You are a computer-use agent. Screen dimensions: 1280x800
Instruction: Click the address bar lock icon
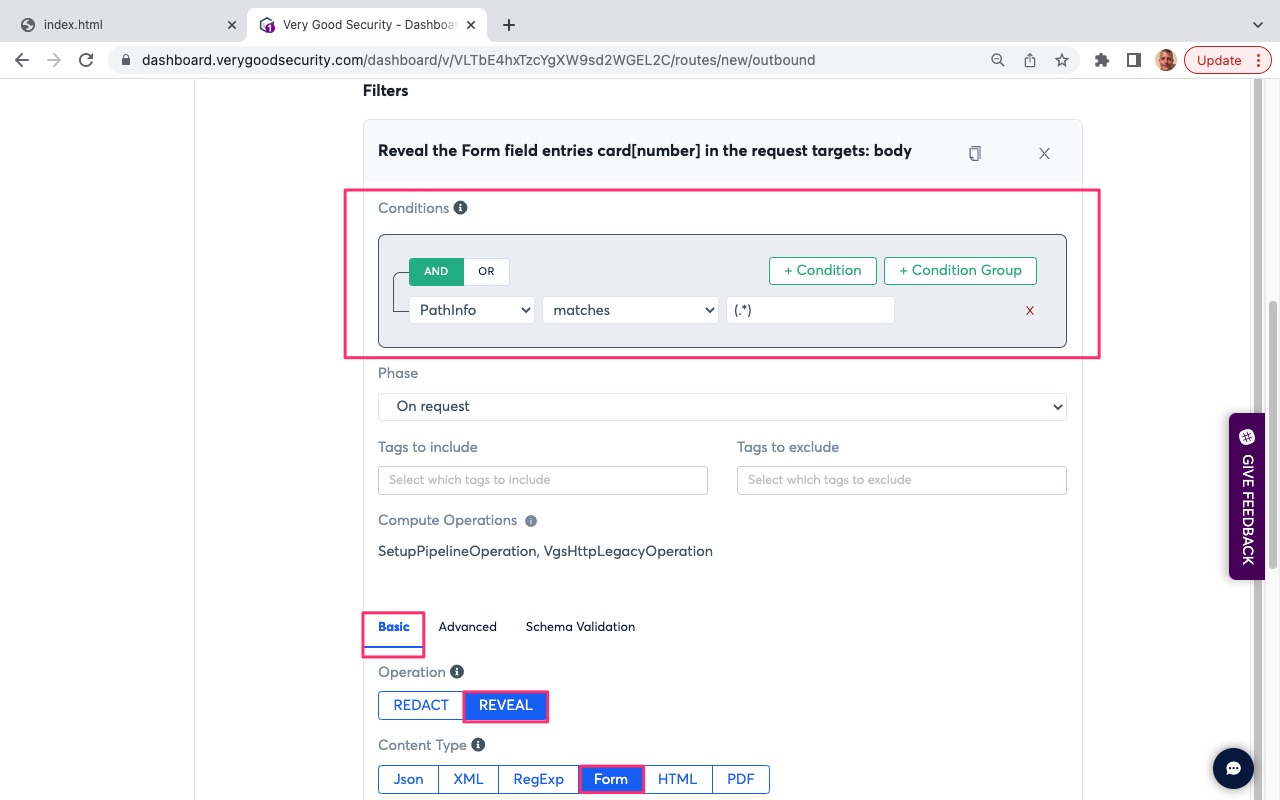(125, 60)
